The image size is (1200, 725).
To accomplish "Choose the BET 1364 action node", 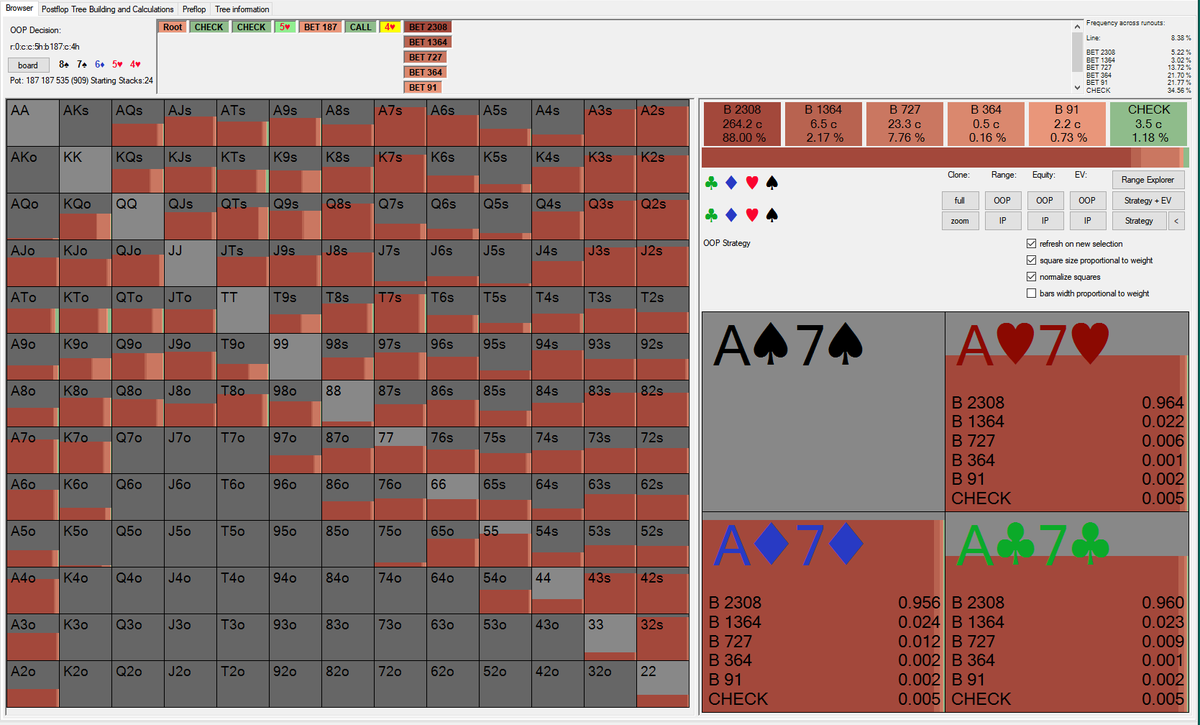I will coord(428,42).
